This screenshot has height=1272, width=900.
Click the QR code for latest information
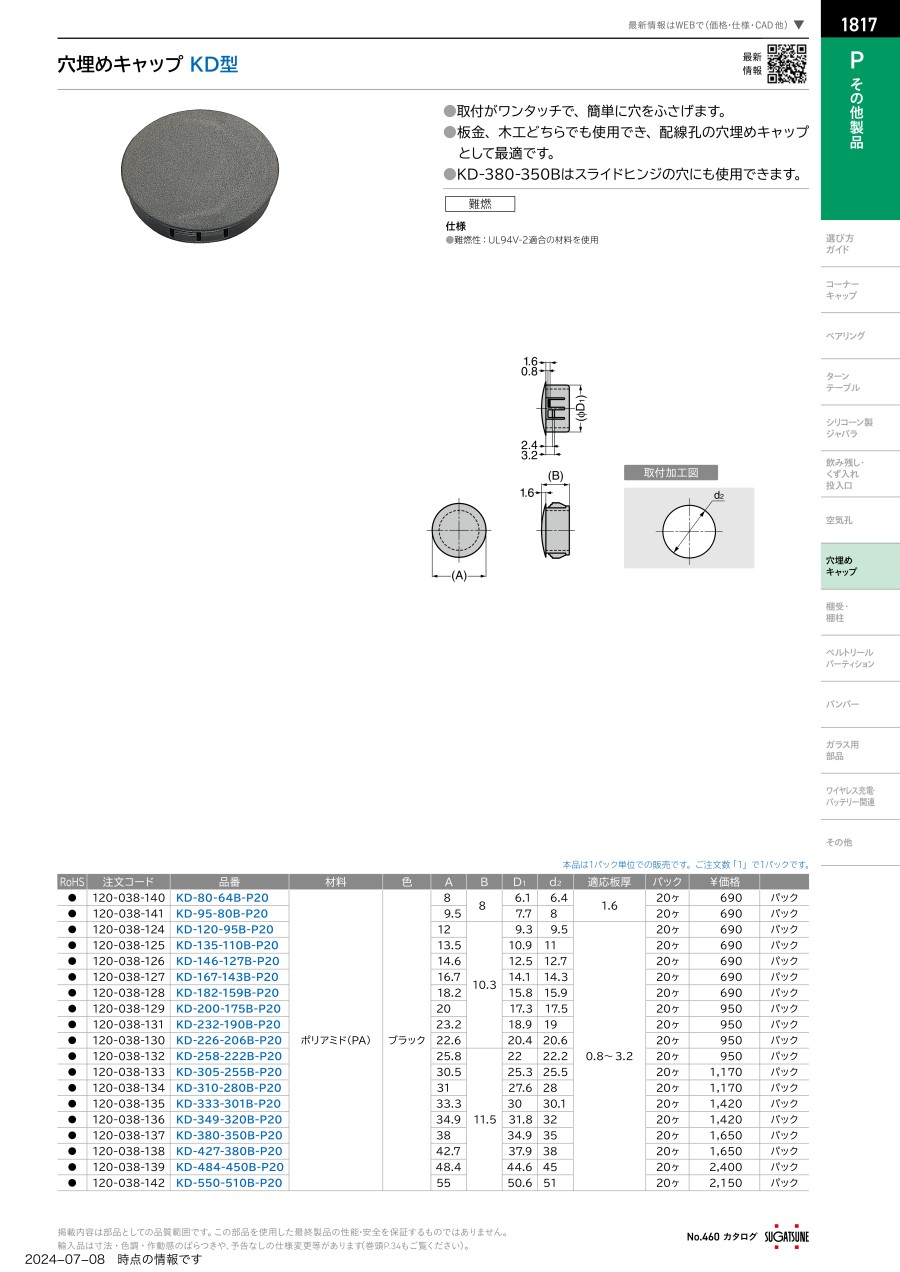tap(787, 64)
